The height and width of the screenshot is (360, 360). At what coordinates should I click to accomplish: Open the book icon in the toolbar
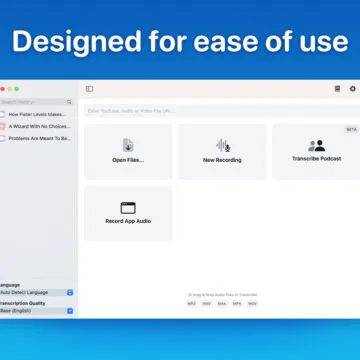pyautogui.click(x=337, y=89)
